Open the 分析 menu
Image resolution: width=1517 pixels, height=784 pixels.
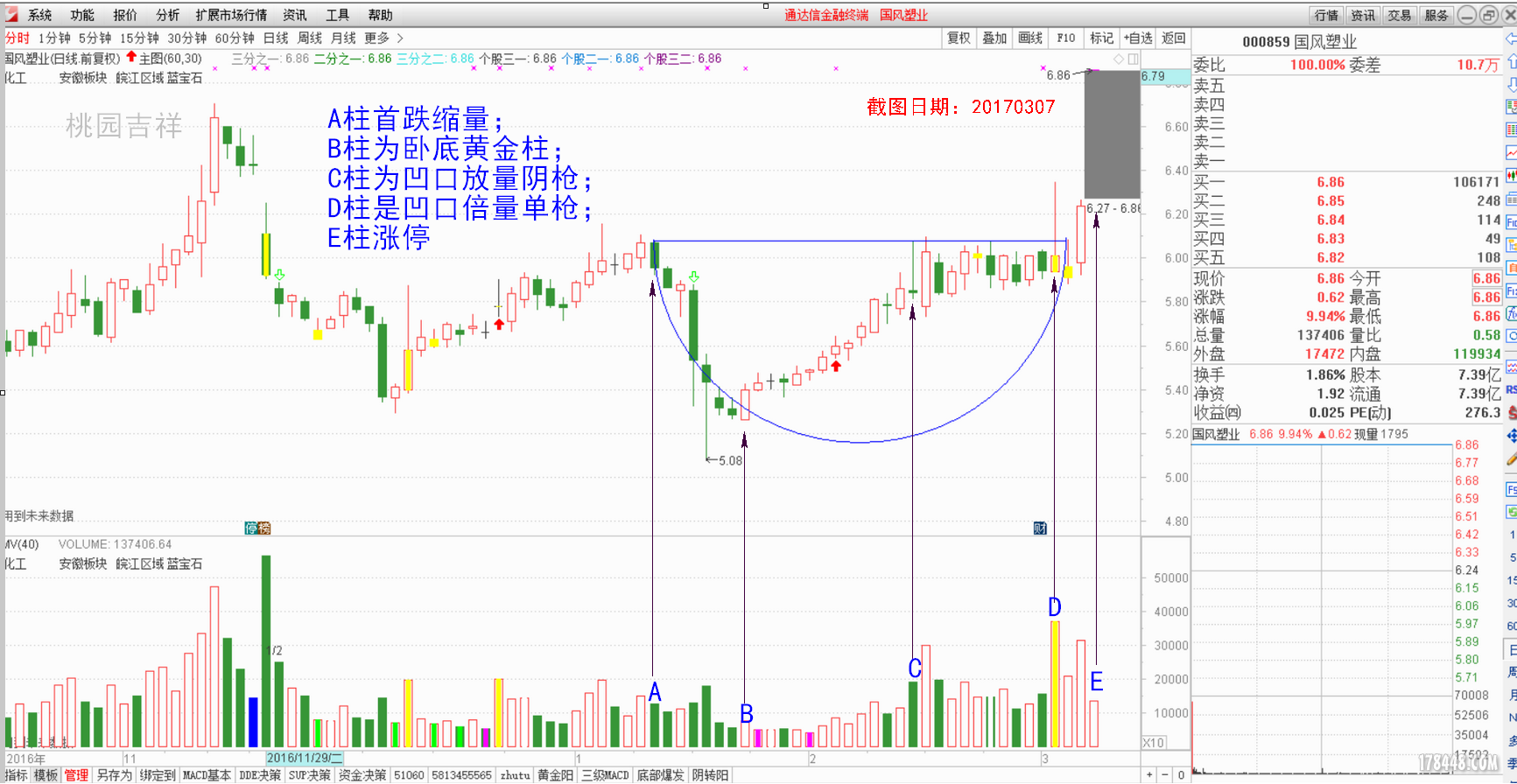(x=168, y=15)
